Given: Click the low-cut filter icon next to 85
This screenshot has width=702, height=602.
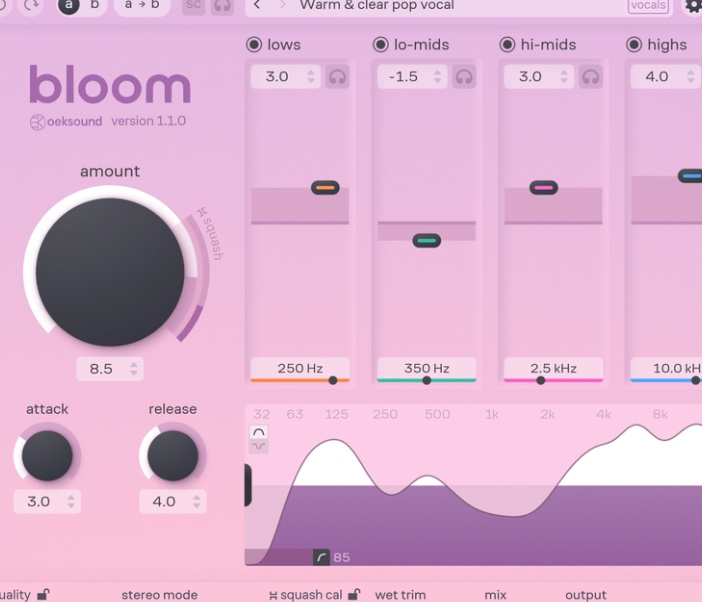Looking at the screenshot, I should [x=321, y=557].
